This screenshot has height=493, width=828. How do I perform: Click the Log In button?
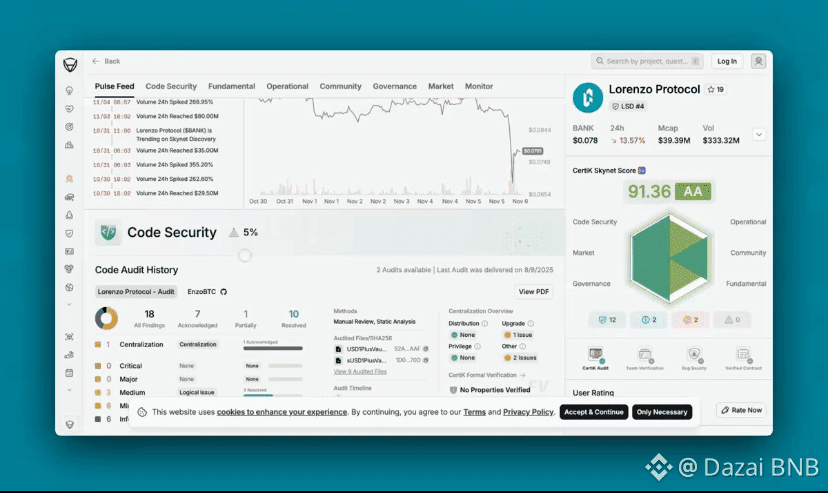pos(727,61)
